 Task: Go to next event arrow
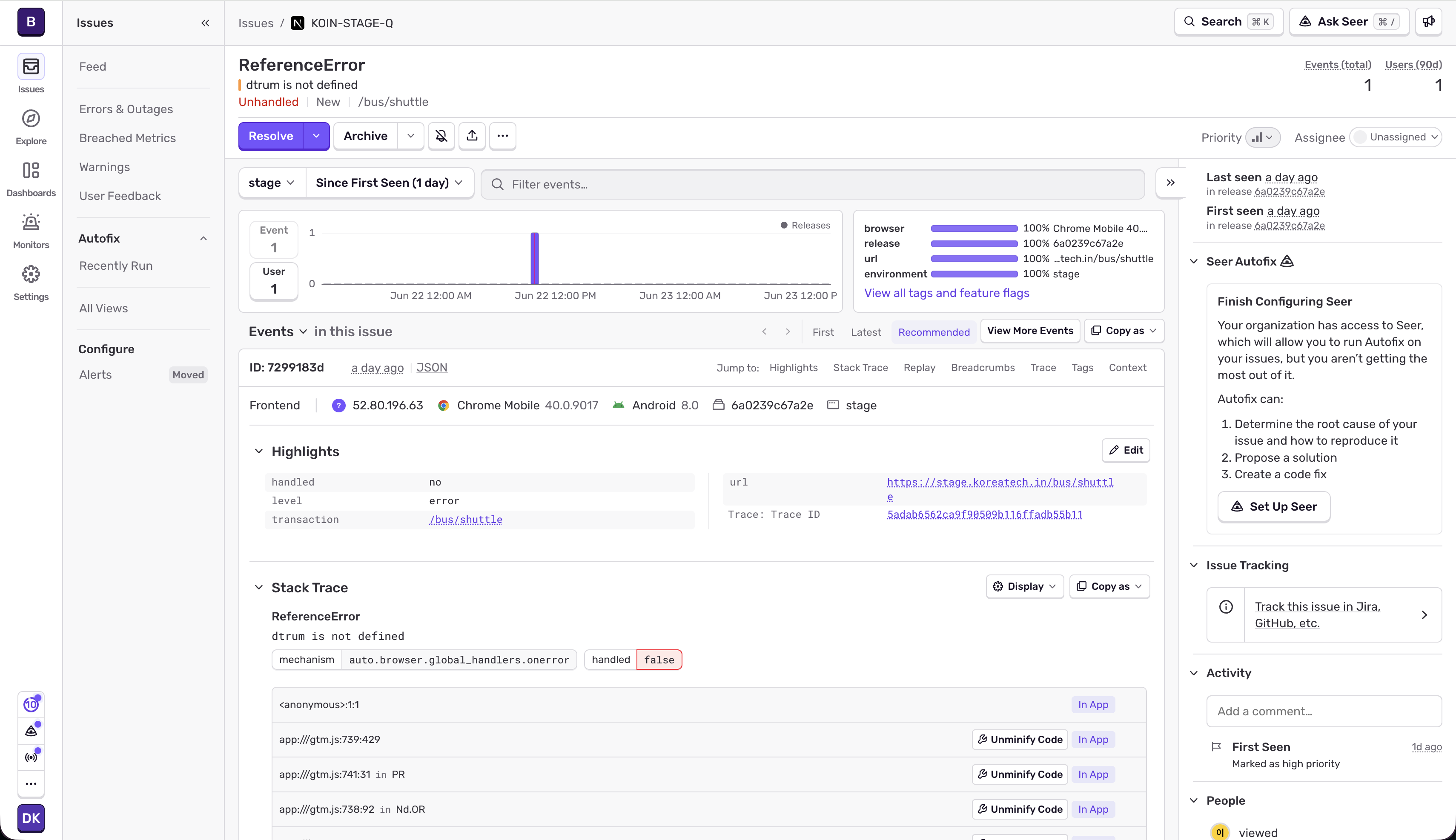(788, 332)
